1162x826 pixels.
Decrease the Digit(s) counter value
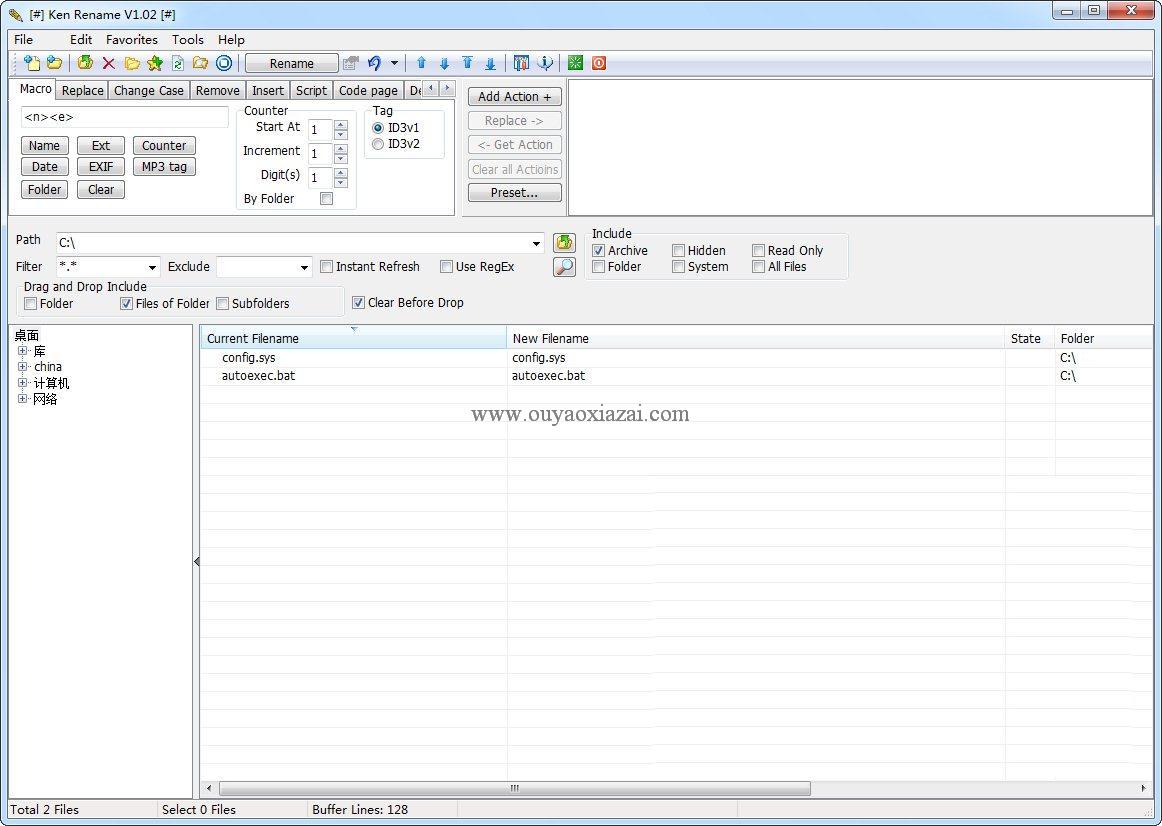pos(341,182)
